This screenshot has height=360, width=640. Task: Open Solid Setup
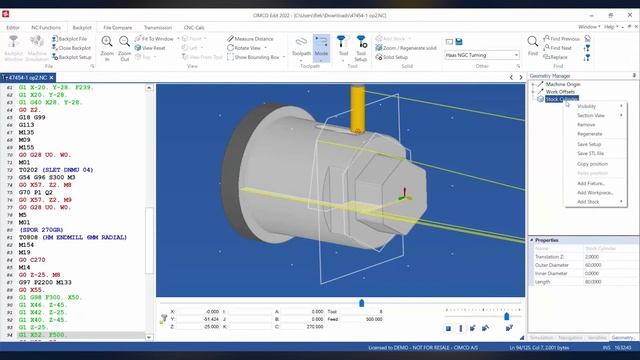[392, 57]
